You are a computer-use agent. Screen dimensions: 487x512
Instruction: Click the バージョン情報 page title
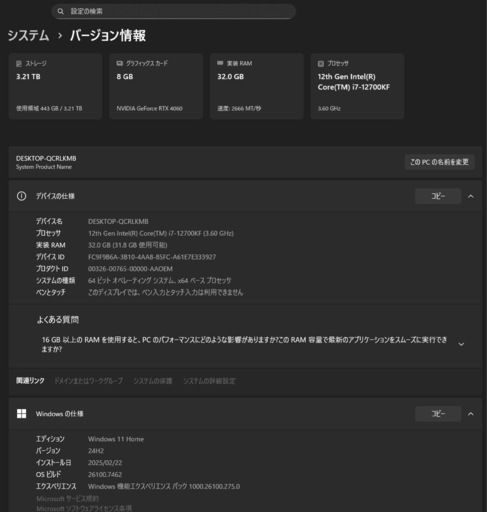coord(108,36)
